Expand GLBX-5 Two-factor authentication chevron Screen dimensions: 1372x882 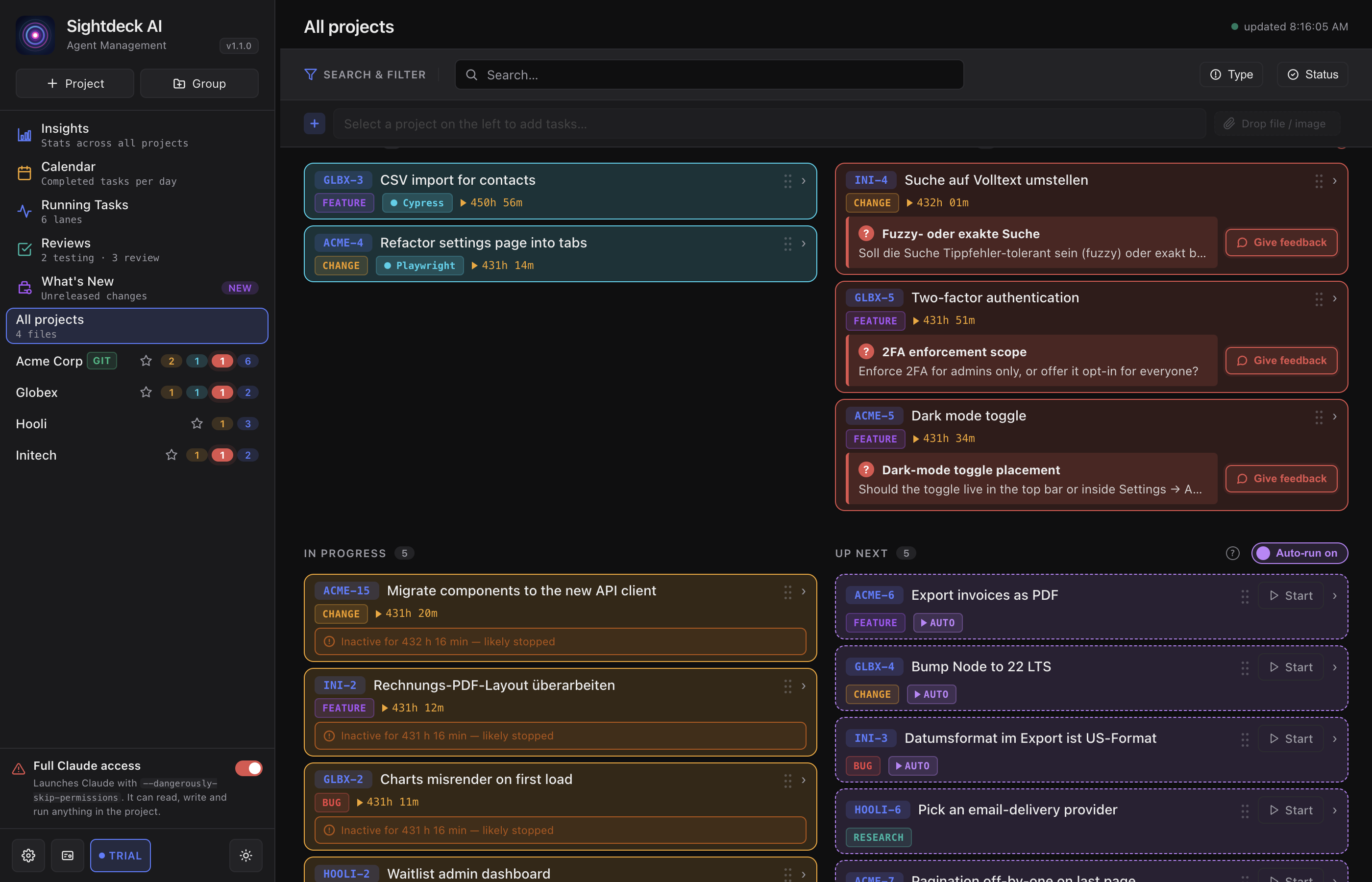coord(1335,299)
